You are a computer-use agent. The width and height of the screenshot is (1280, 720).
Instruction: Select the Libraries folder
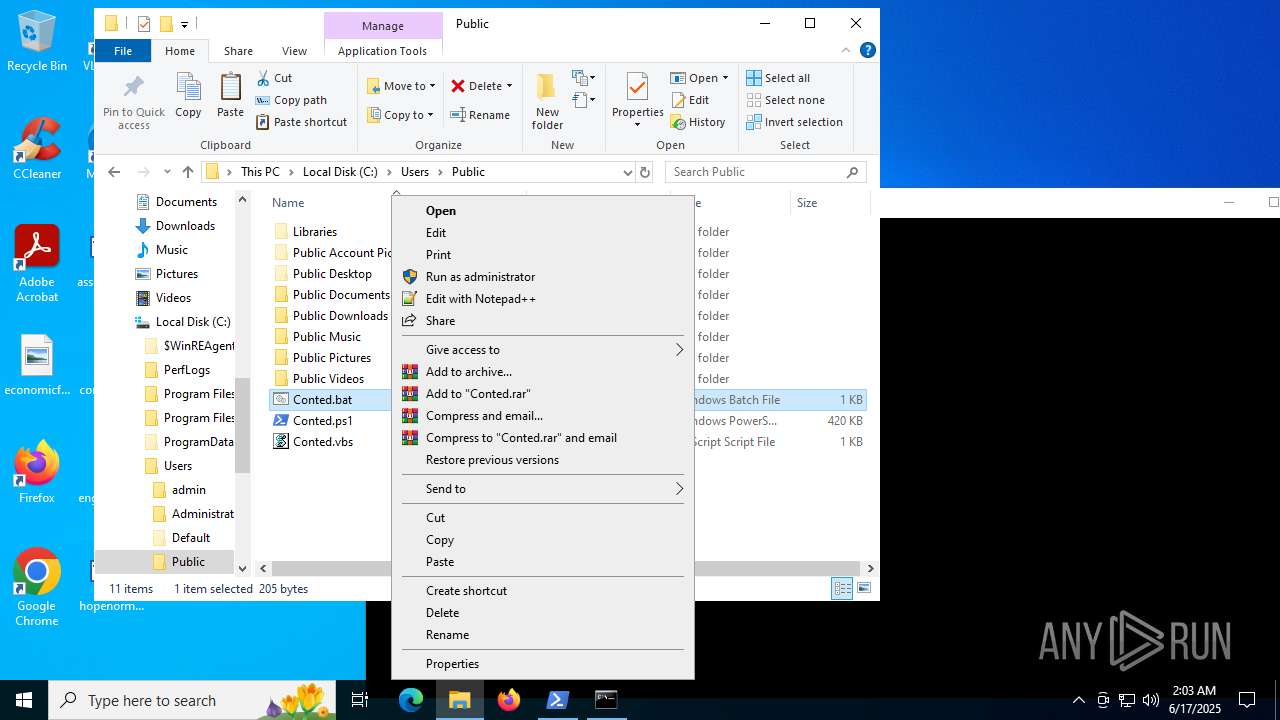click(x=314, y=232)
